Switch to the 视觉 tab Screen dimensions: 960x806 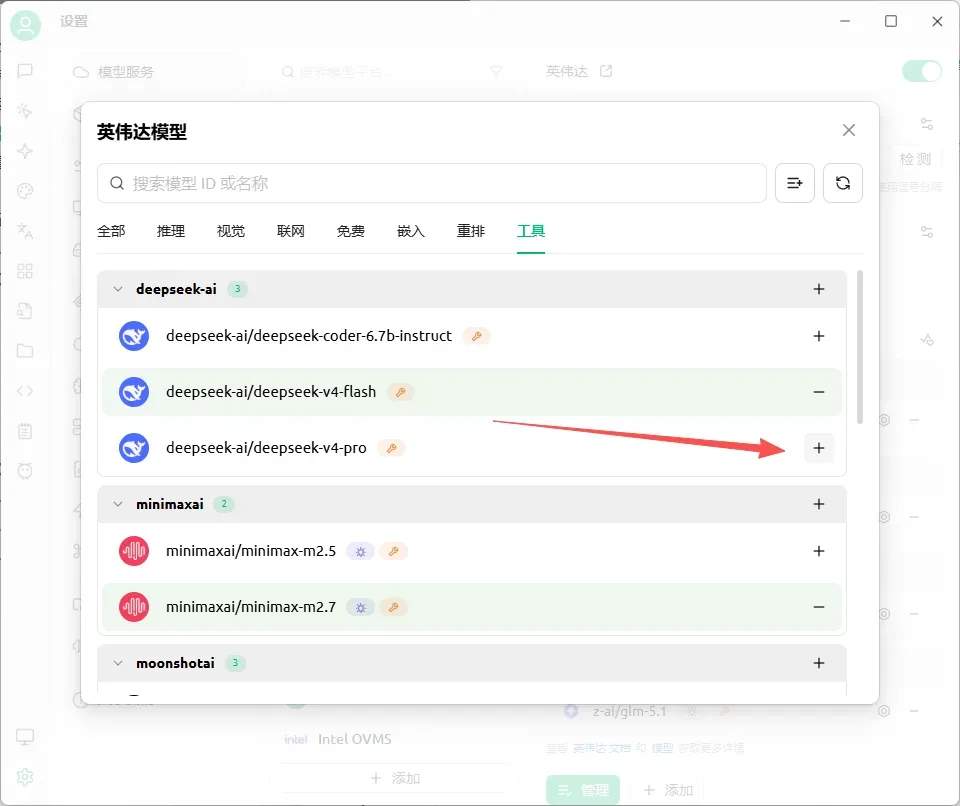(231, 232)
